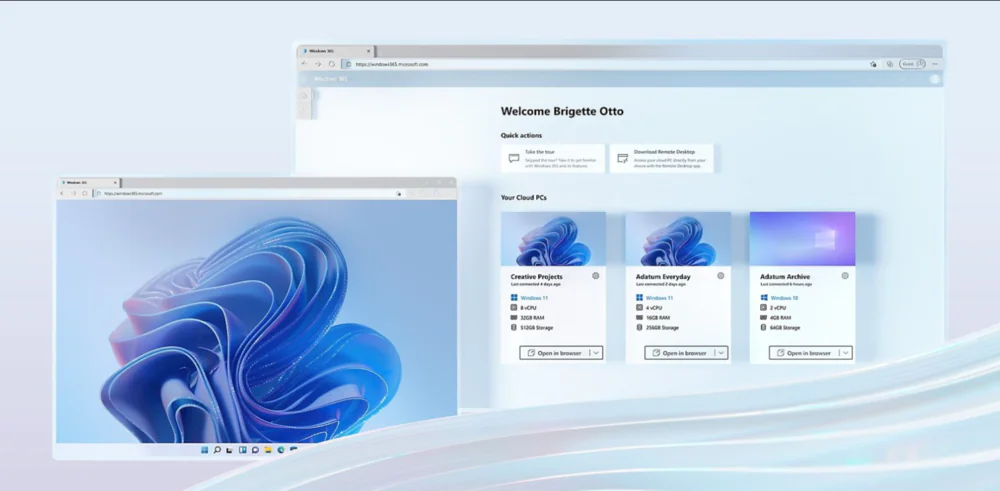The width and height of the screenshot is (1000, 491).
Task: Click Creative Projects card thumbnail image
Action: pos(554,238)
